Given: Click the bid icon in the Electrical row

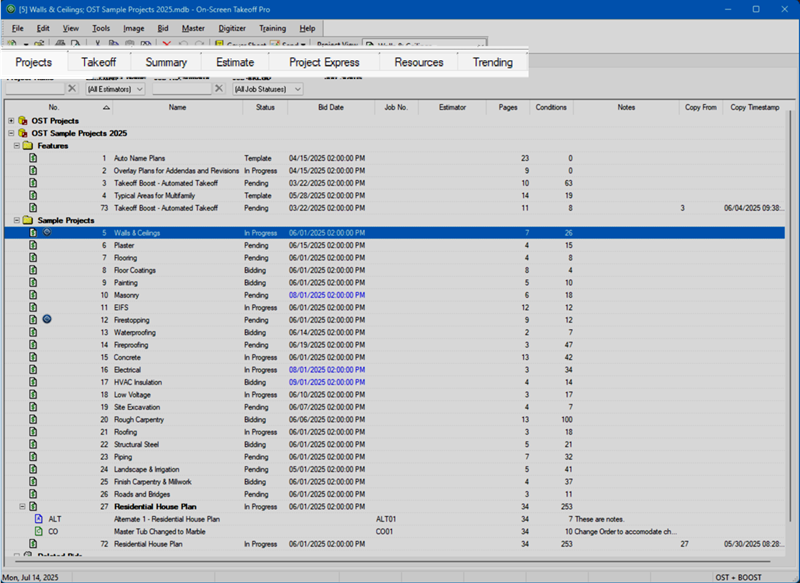Looking at the screenshot, I should point(33,370).
